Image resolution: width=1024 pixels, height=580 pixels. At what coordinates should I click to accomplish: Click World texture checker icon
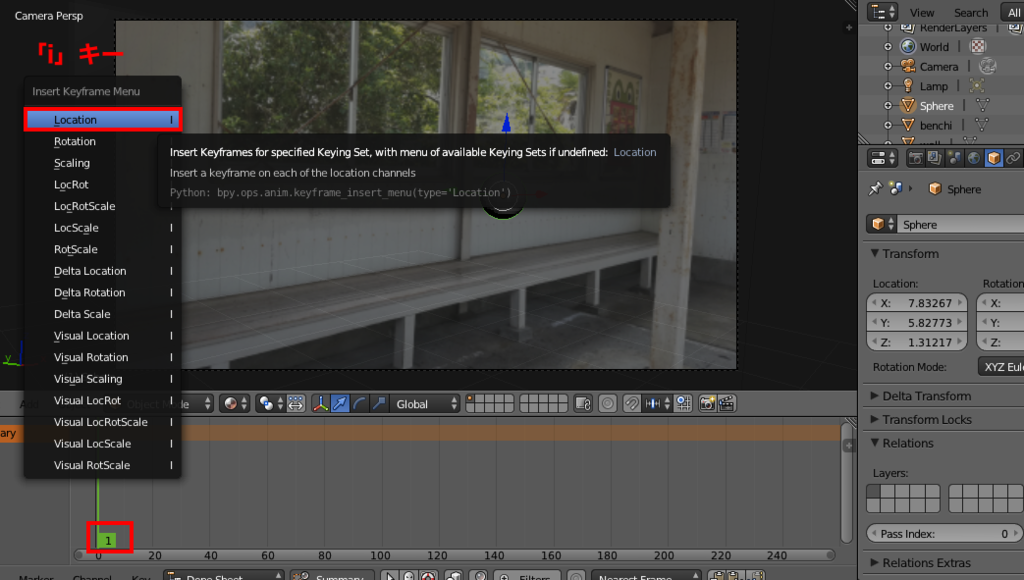pyautogui.click(x=978, y=46)
